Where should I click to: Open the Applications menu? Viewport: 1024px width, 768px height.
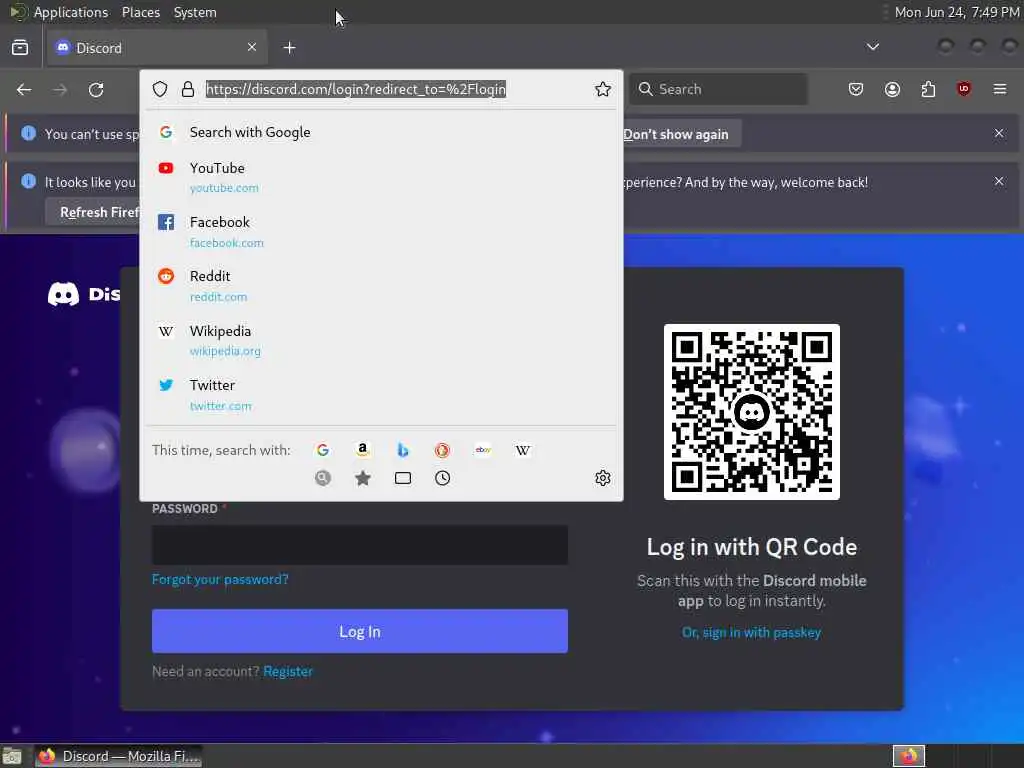71,12
